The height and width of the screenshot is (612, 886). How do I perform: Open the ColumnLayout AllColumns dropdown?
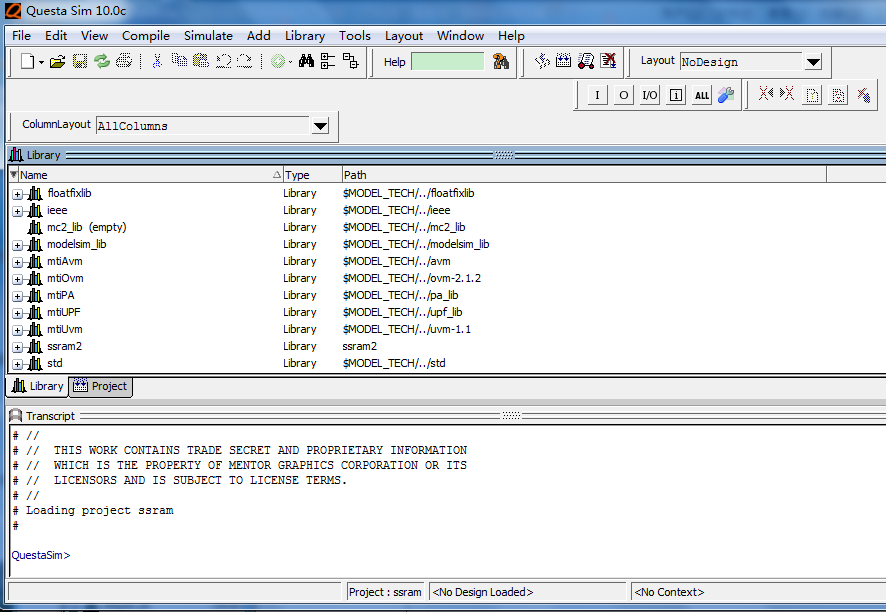click(320, 126)
